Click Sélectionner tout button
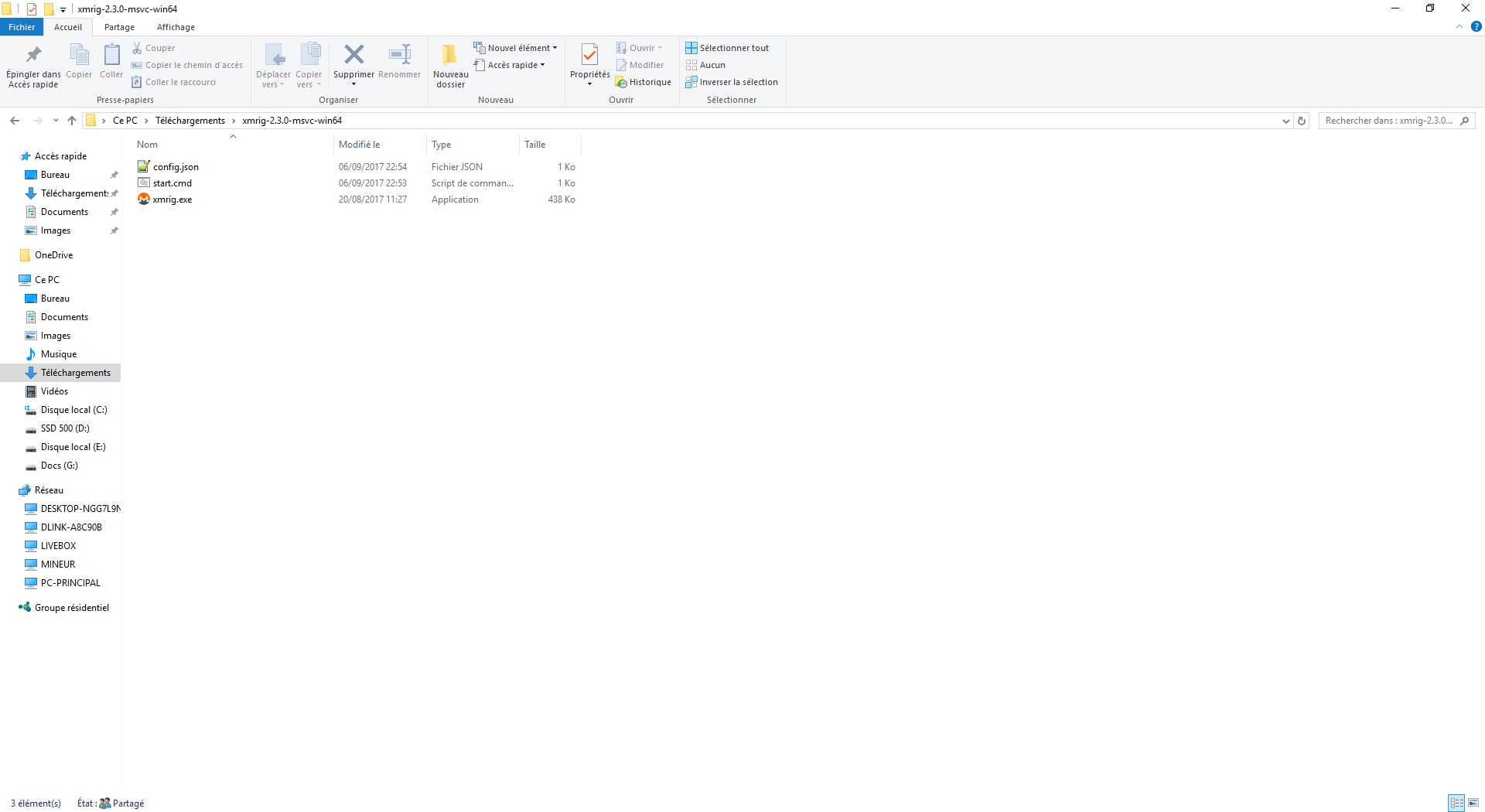The height and width of the screenshot is (812, 1485). (727, 48)
